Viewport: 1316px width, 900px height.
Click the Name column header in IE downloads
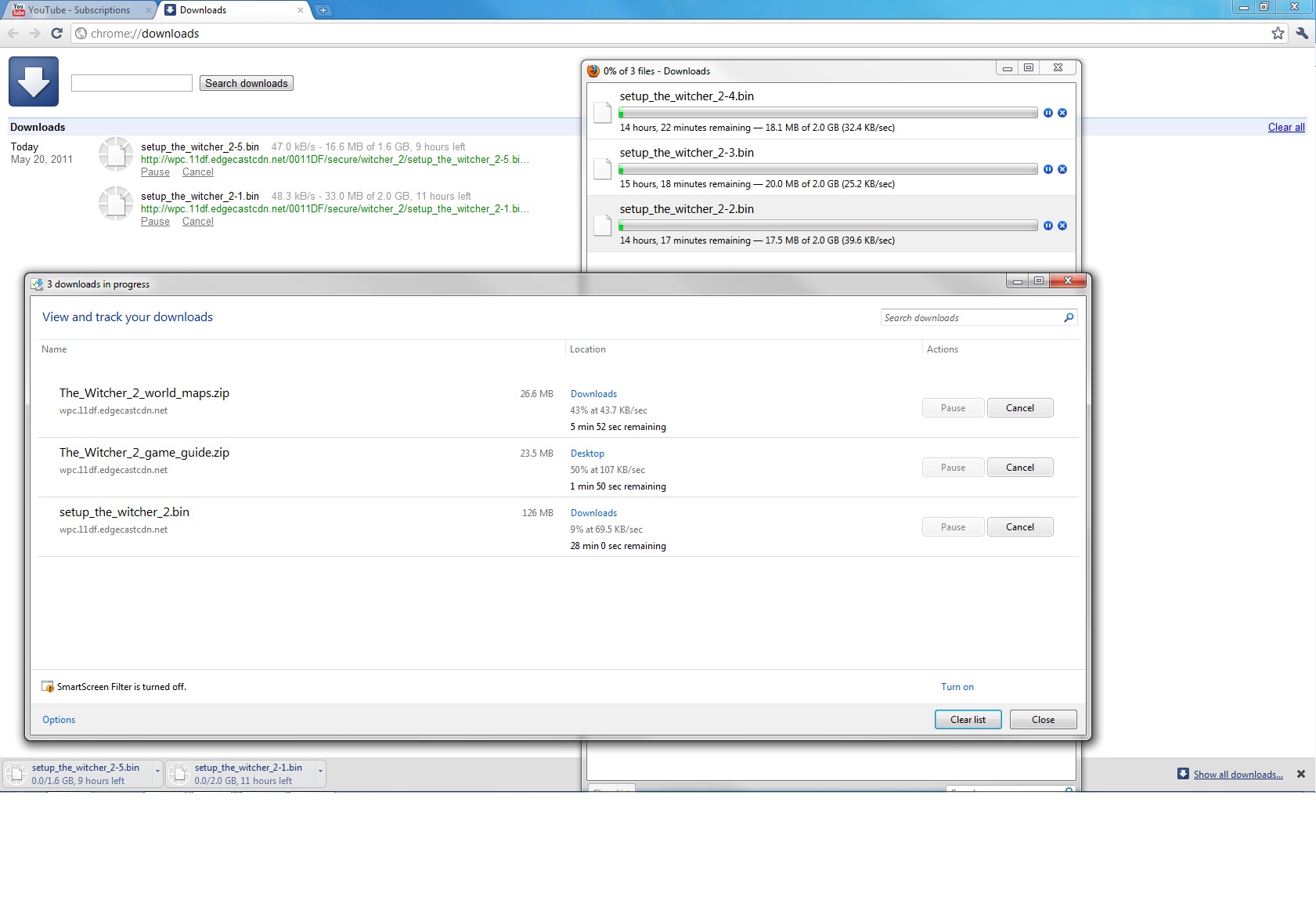[x=54, y=349]
